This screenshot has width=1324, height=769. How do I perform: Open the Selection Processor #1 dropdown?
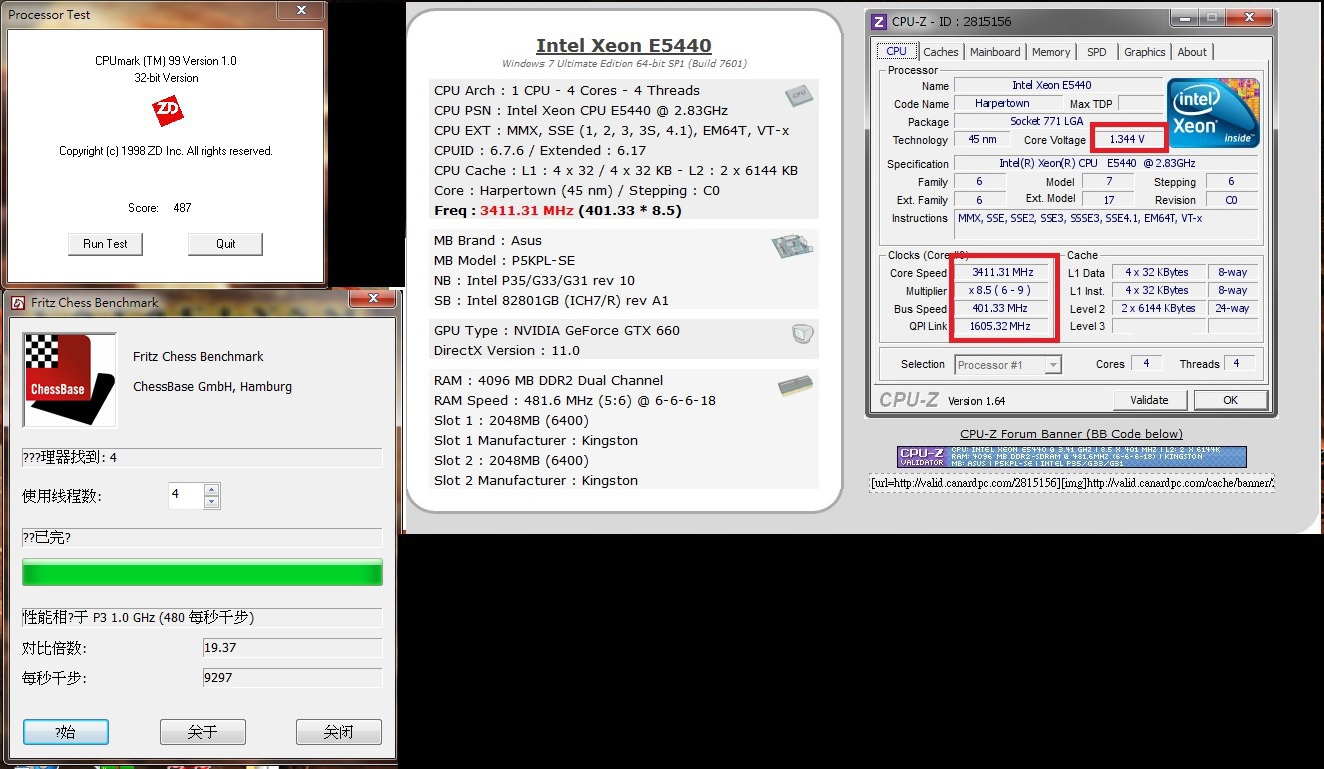click(1007, 365)
